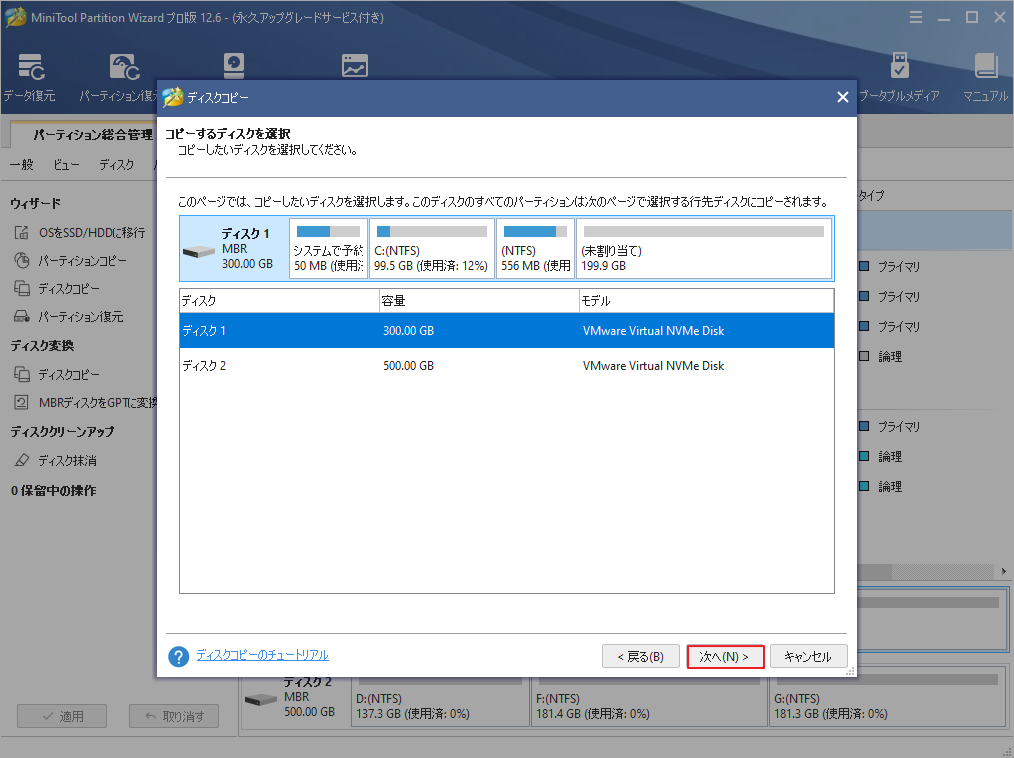The width and height of the screenshot is (1014, 758).
Task: Open the ディスクコピーのチュートリアル link
Action: tap(263, 656)
